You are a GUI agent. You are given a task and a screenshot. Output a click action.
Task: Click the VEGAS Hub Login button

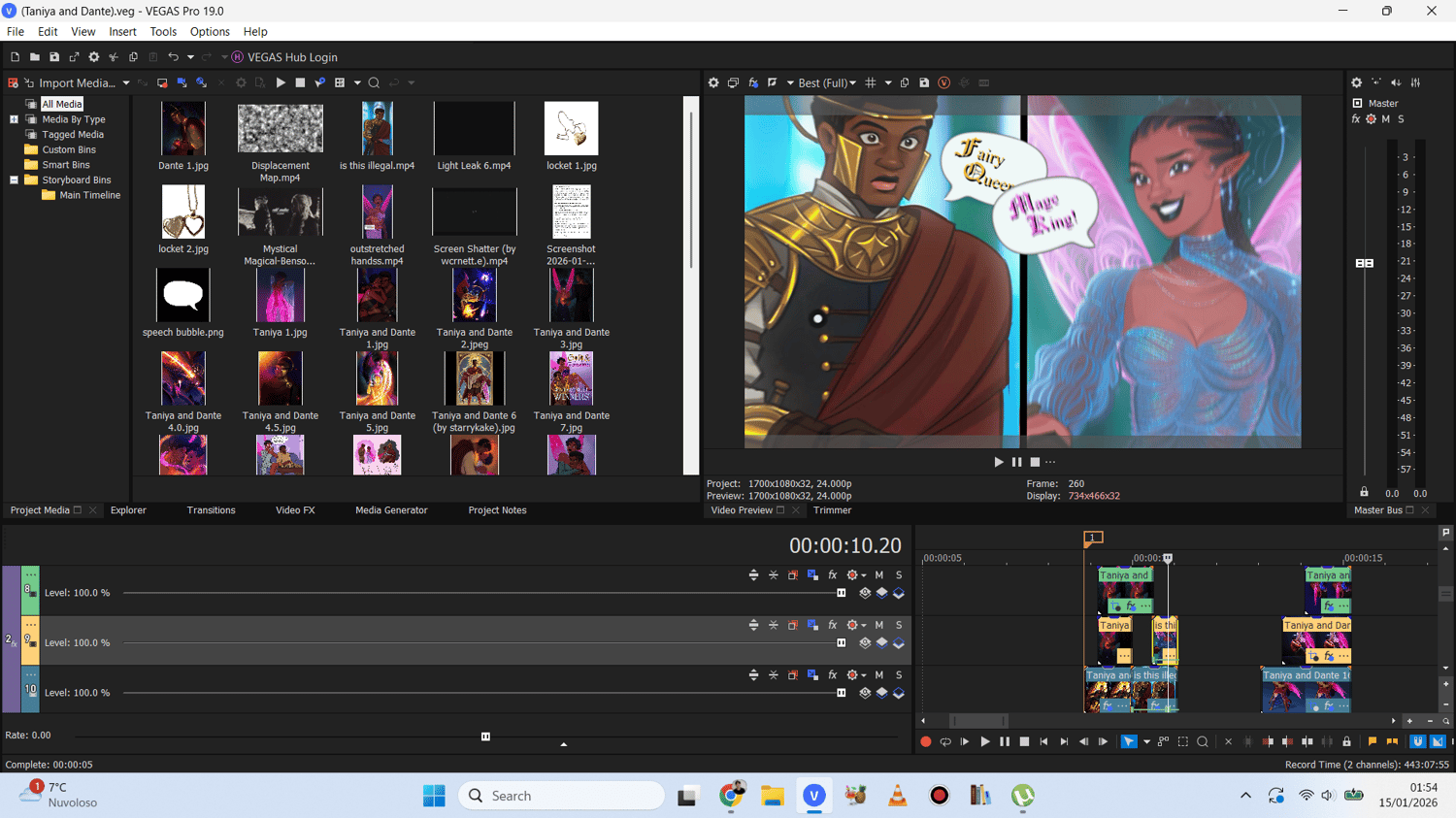284,57
